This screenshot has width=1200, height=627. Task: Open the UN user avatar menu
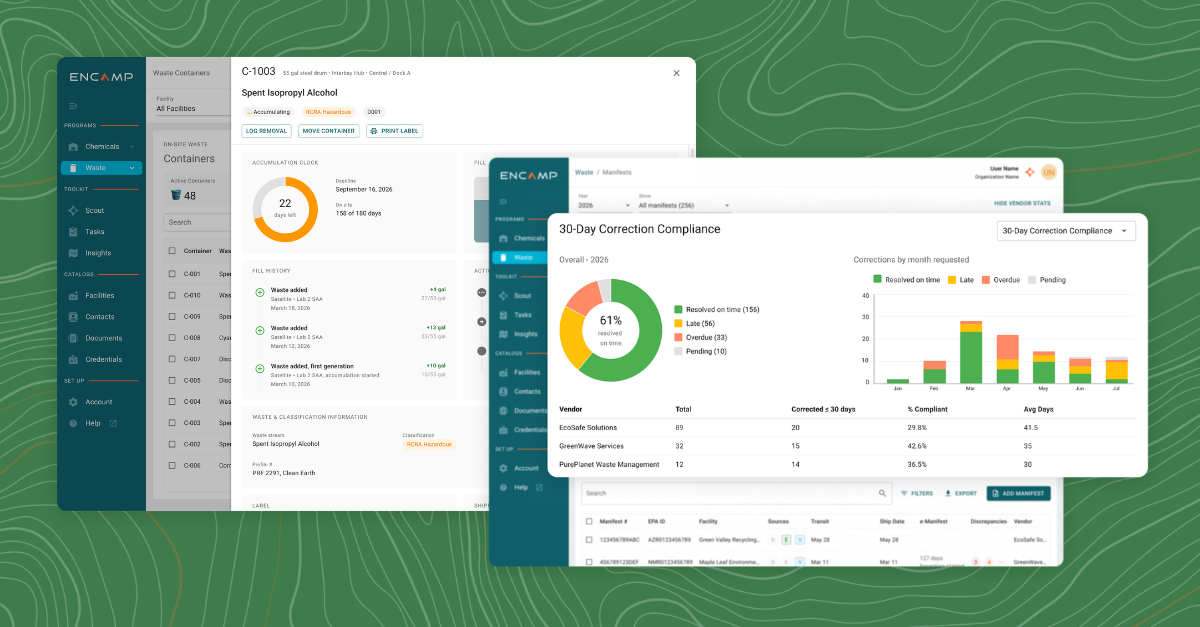[1048, 172]
